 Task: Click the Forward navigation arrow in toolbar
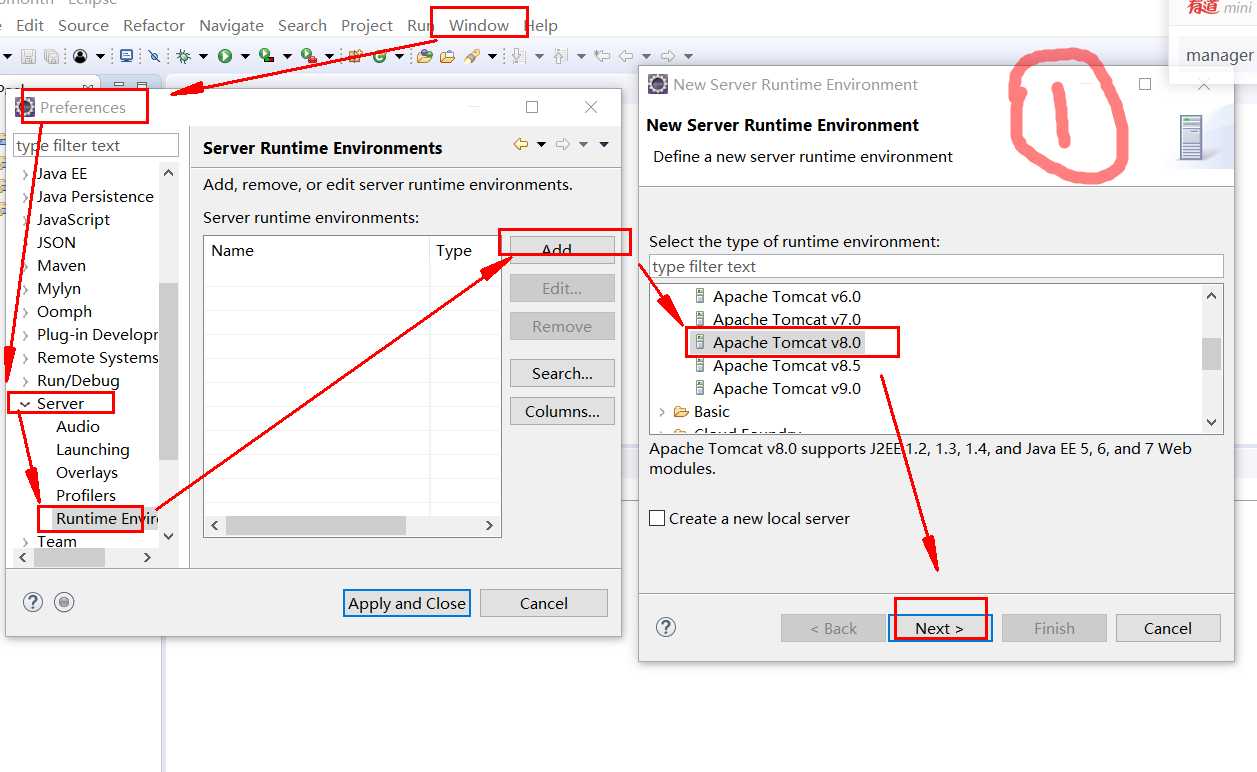(x=667, y=56)
